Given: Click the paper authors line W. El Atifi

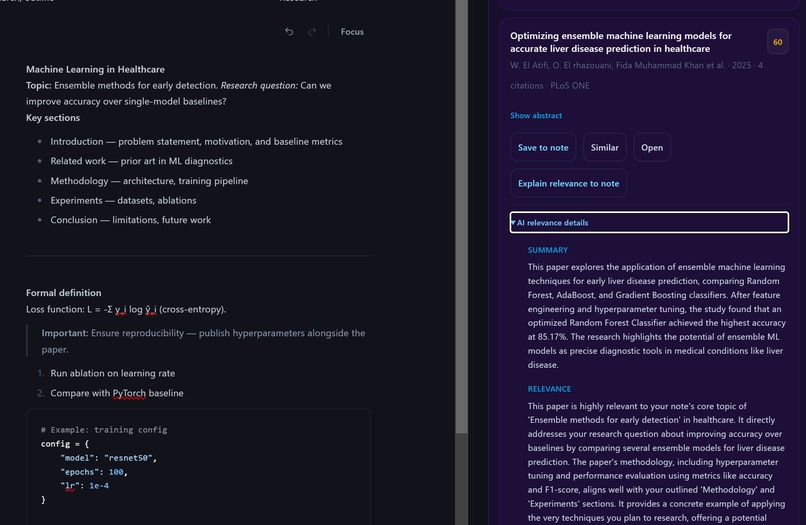Looking at the screenshot, I should pyautogui.click(x=636, y=65).
